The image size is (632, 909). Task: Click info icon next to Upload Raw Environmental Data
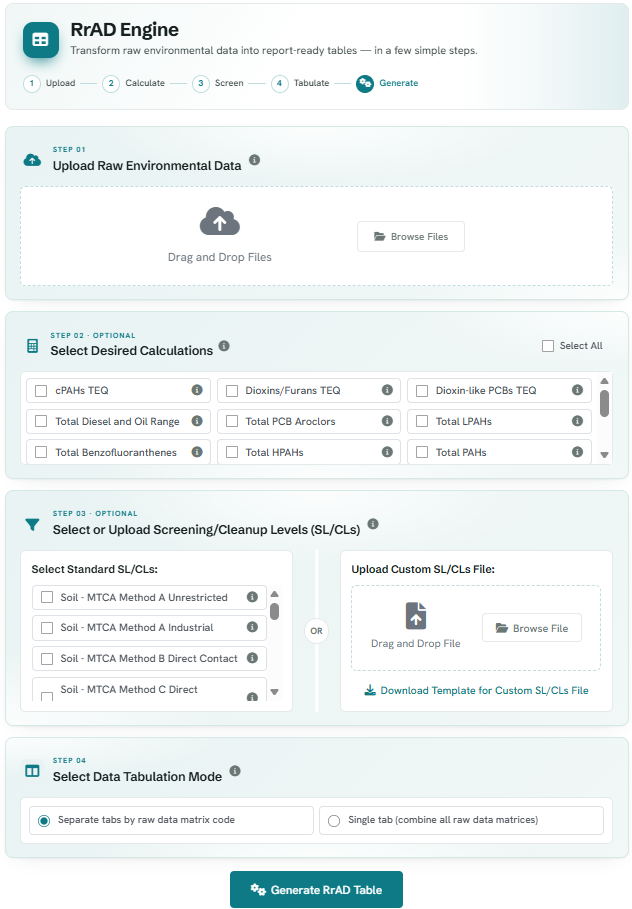pyautogui.click(x=255, y=160)
